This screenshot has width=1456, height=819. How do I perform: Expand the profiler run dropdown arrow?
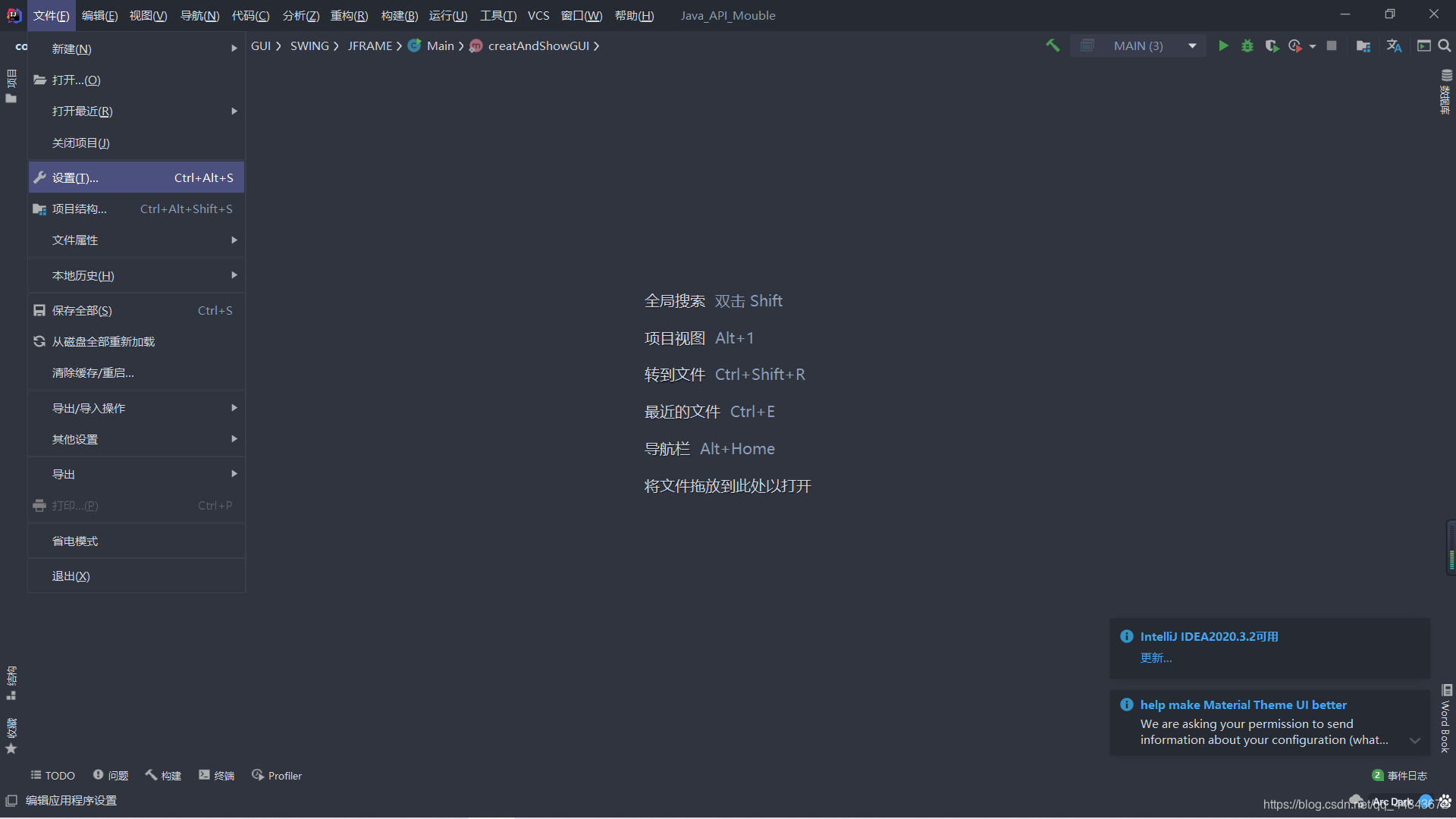tap(1313, 46)
